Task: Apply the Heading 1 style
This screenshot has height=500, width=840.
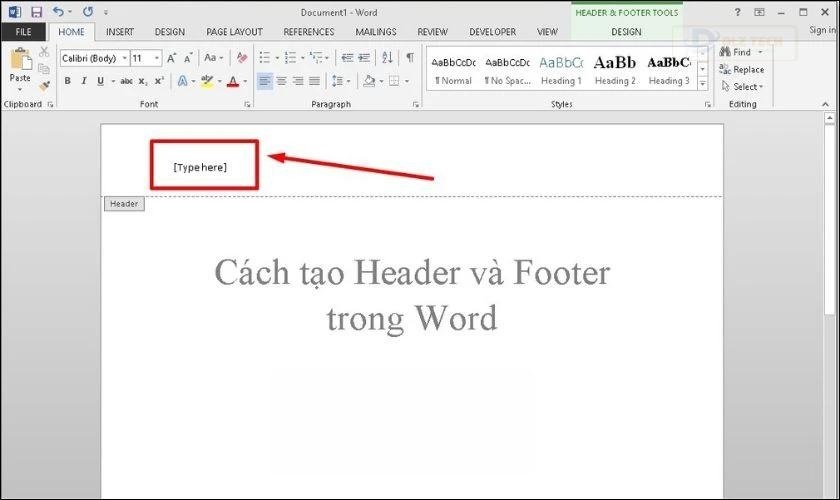Action: click(x=561, y=70)
